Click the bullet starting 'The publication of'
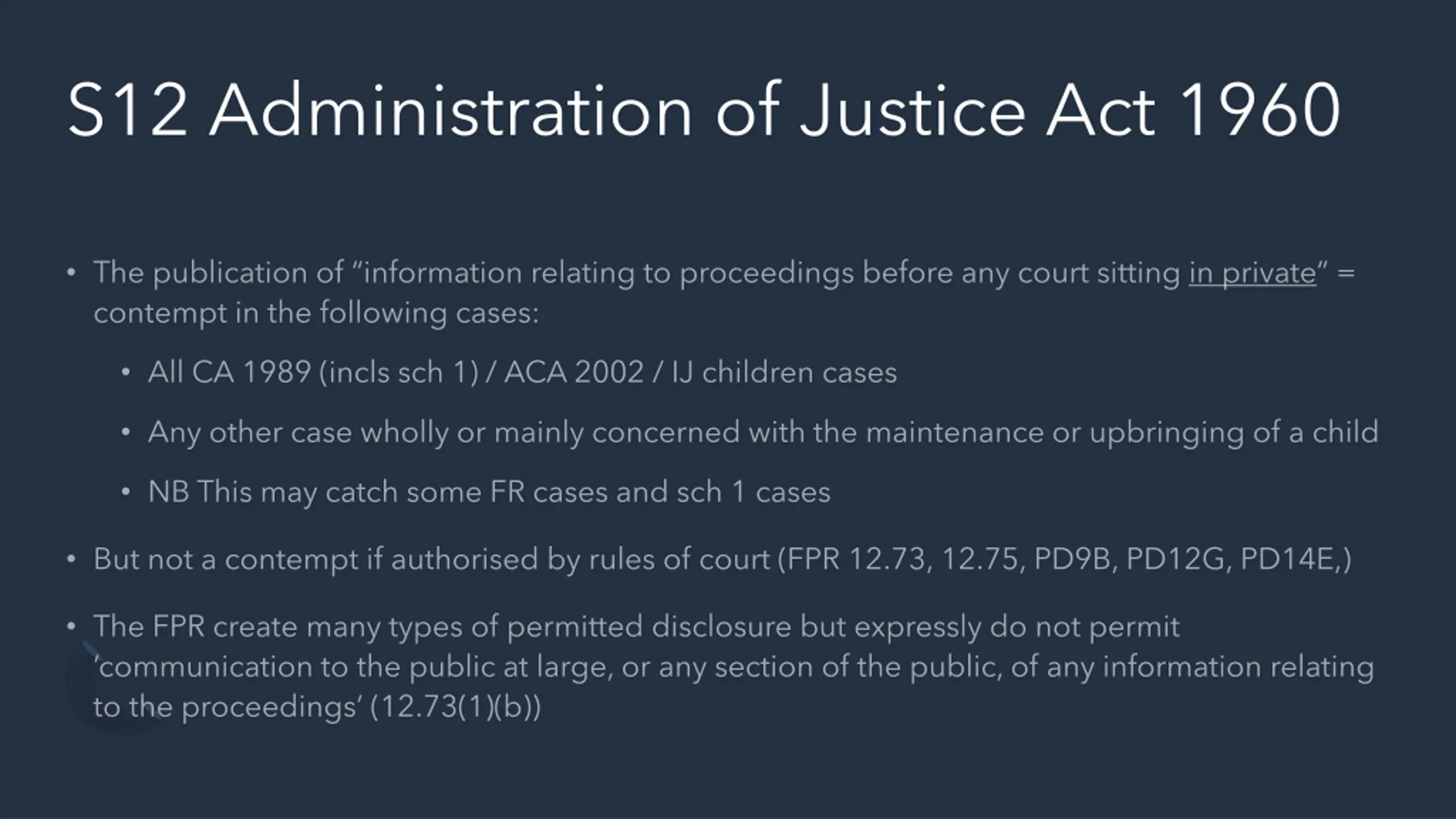Image resolution: width=1456 pixels, height=819 pixels. 724,293
